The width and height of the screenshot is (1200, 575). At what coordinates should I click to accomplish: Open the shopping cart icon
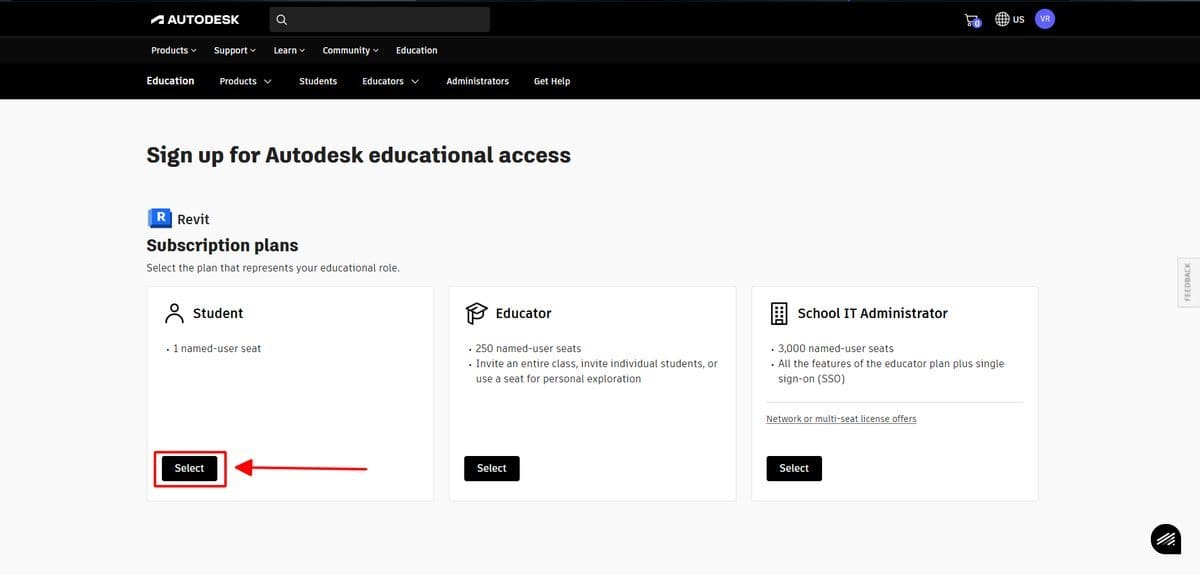pos(973,19)
